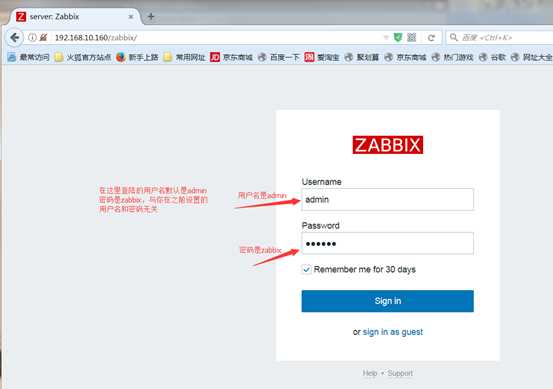Select the 'server: Zabbix' browser tab
Viewport: 553px width, 389px height.
(x=75, y=17)
